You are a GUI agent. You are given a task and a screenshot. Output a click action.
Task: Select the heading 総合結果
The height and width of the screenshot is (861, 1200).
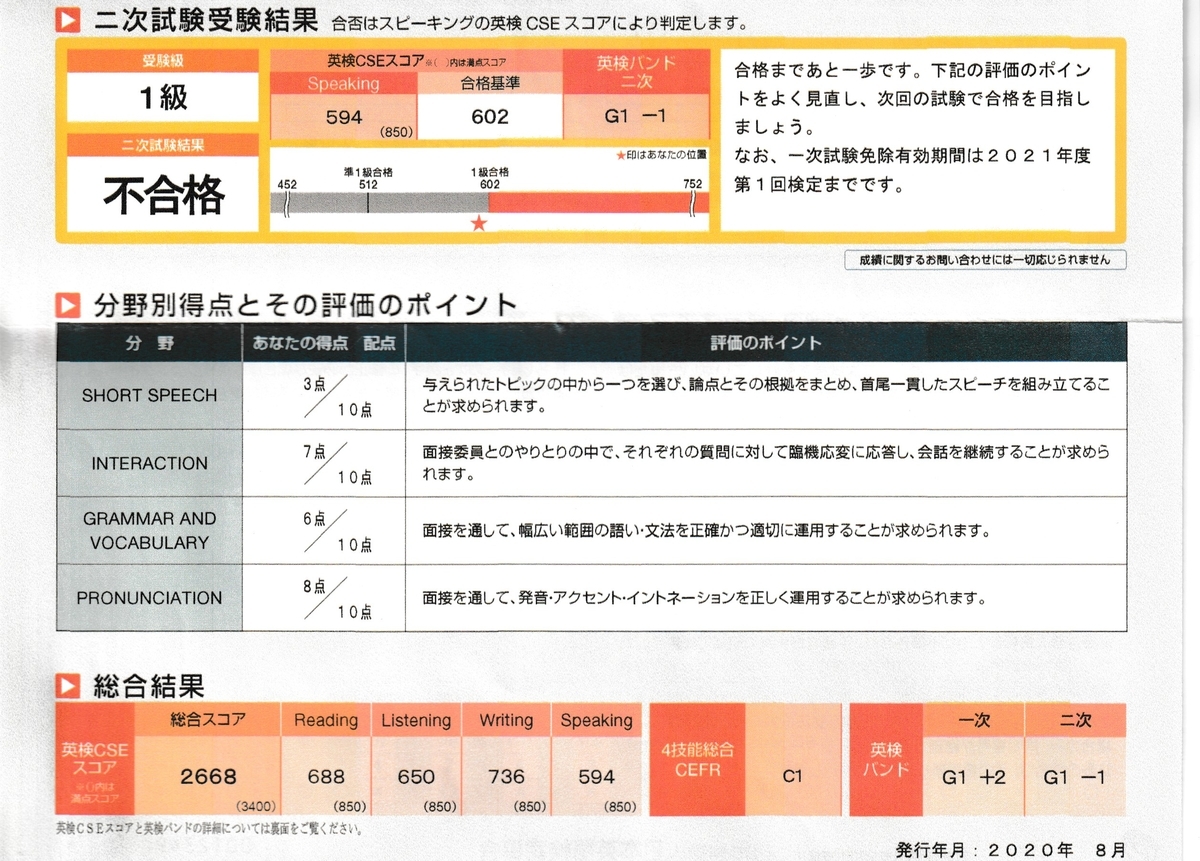pyautogui.click(x=148, y=686)
